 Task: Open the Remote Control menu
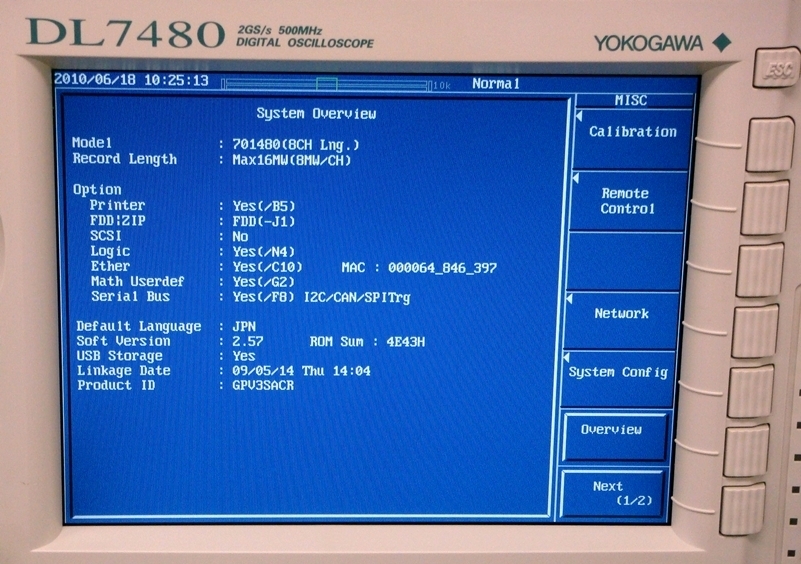(x=627, y=201)
